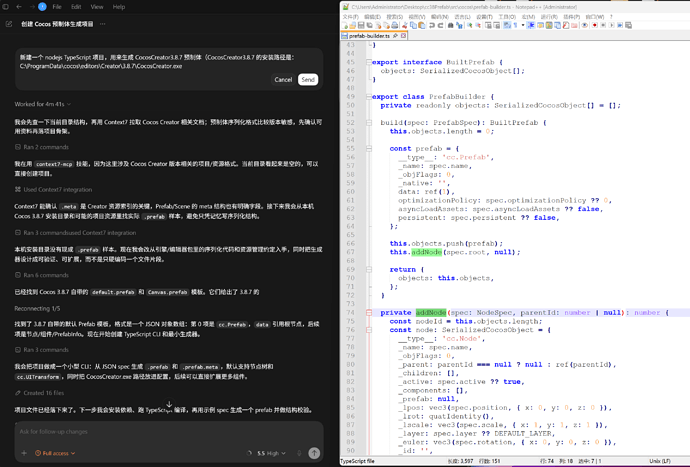Screen dimensions: 690x467
Task: Click the 'Ask for follow-up changes' input field
Action: 169,432
